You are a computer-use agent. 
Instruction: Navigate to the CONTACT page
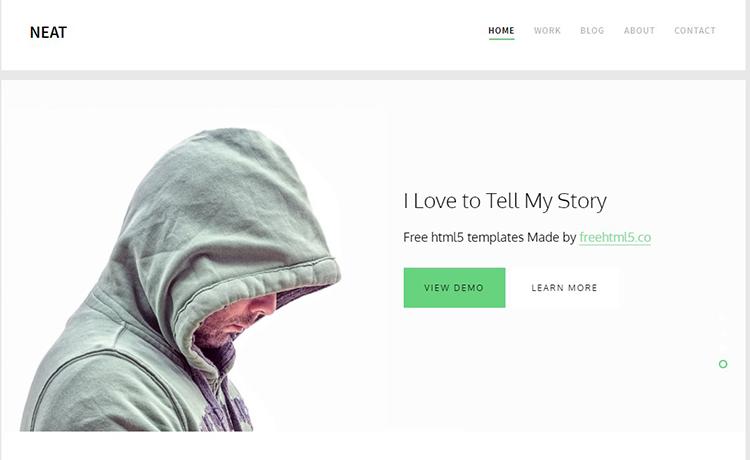(695, 31)
